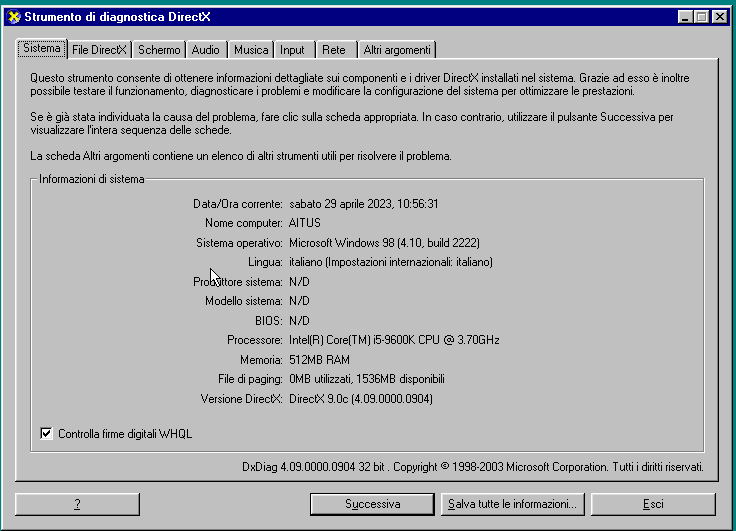Click the Versione DirectX label

pyautogui.click(x=241, y=399)
